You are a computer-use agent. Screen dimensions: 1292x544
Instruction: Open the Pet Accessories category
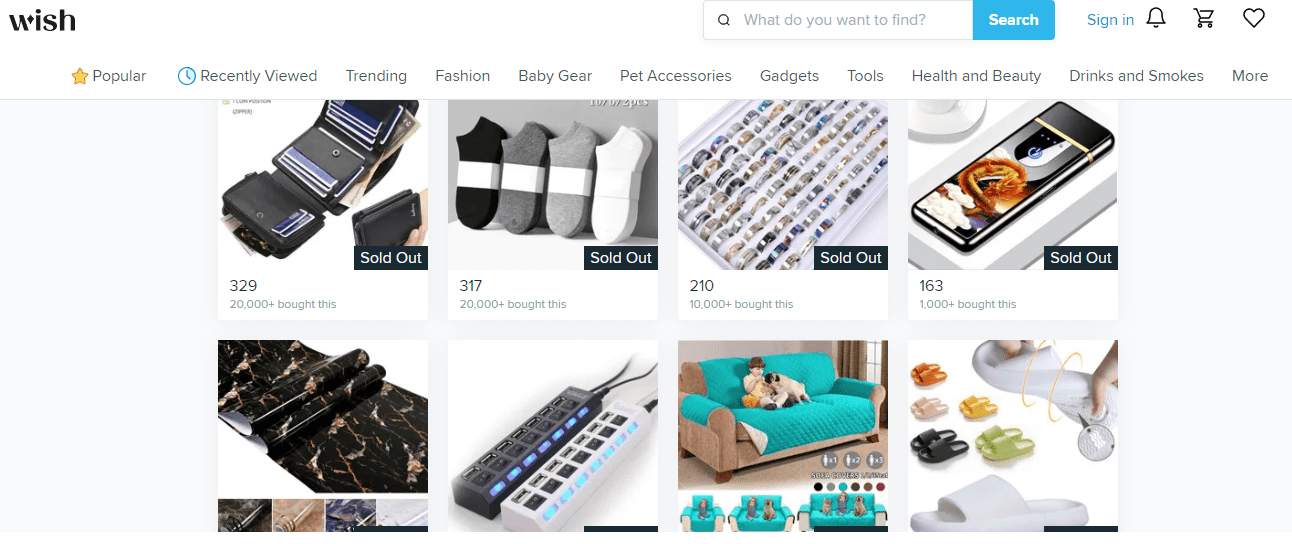point(676,76)
